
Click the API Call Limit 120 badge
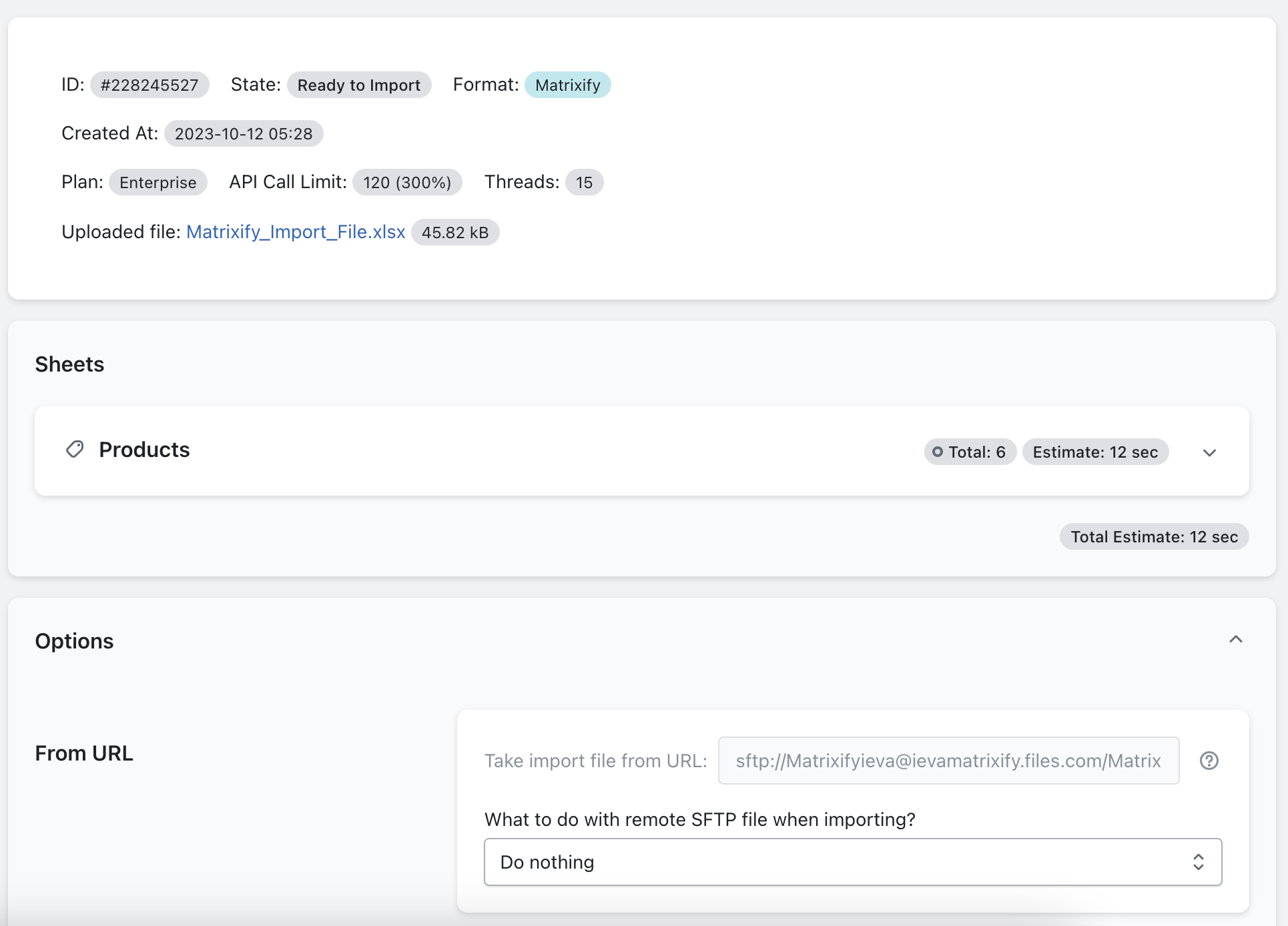[x=406, y=183]
